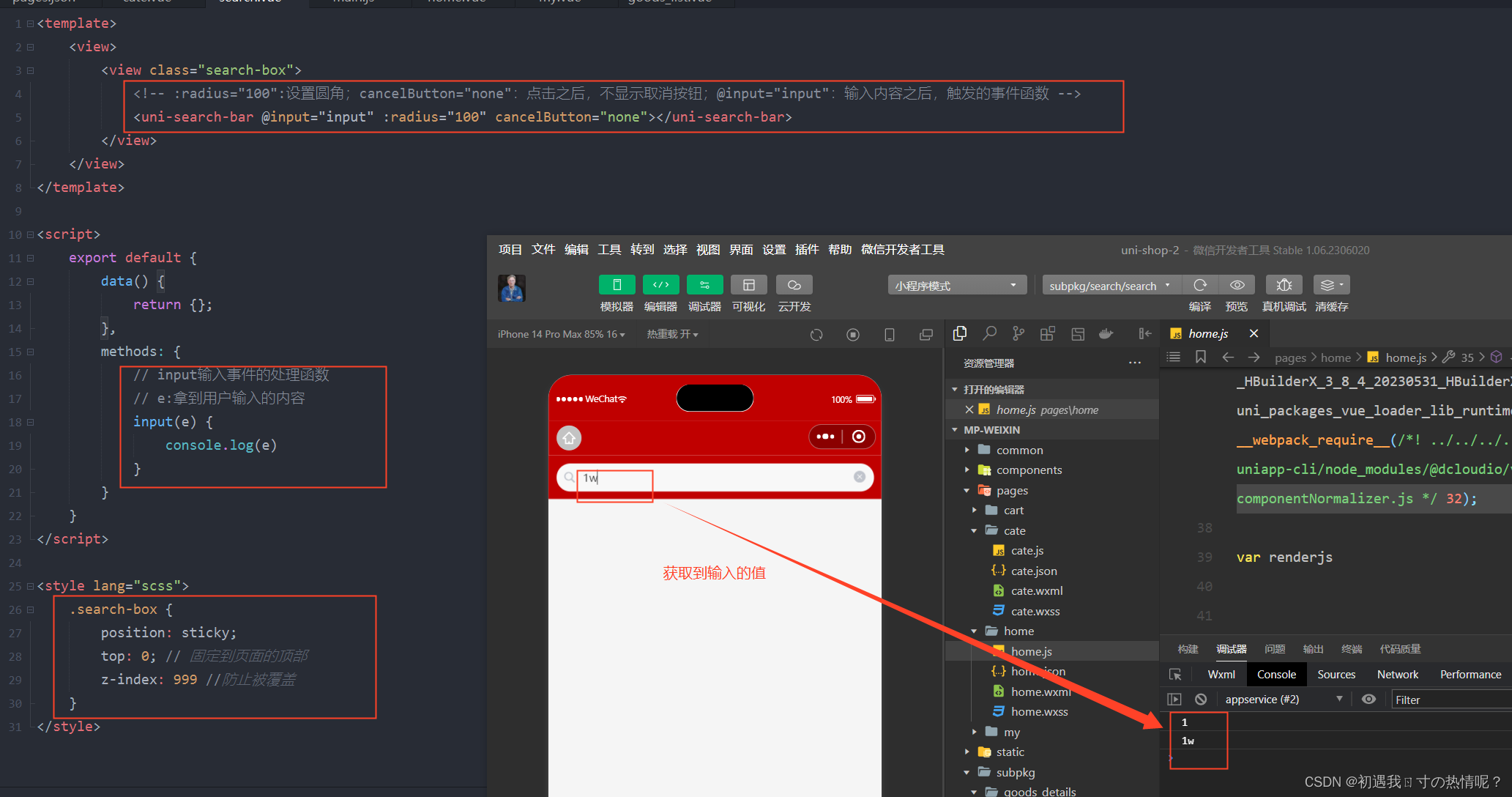The height and width of the screenshot is (797, 1512).
Task: Open the 设置 menu
Action: 774,250
